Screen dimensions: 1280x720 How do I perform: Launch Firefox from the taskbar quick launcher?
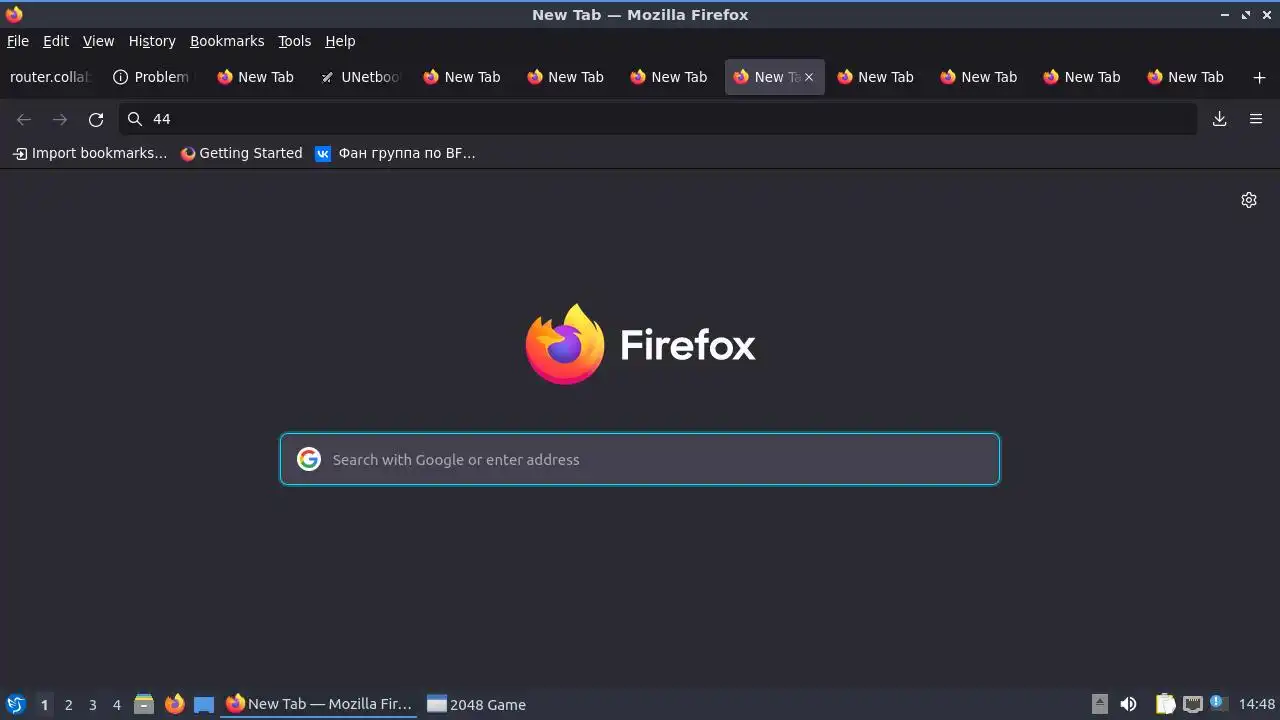174,704
